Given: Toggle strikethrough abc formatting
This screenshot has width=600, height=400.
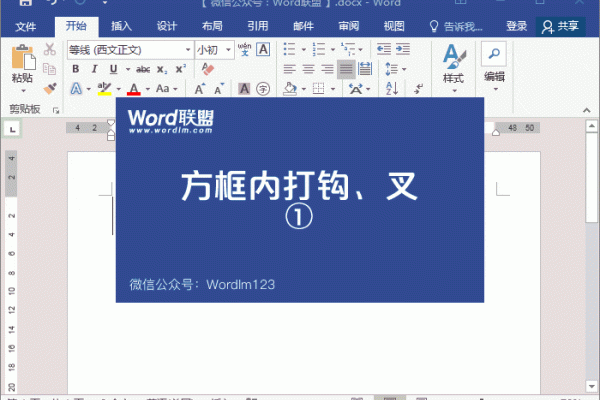Looking at the screenshot, I should [x=143, y=69].
